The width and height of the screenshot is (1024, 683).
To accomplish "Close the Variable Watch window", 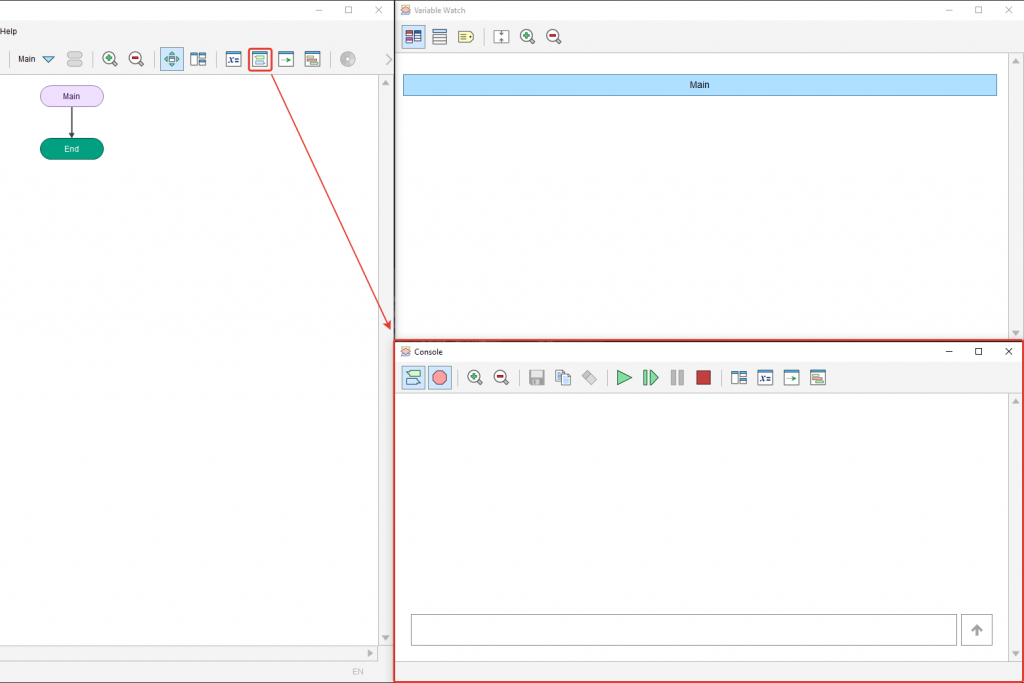I will click(1008, 10).
